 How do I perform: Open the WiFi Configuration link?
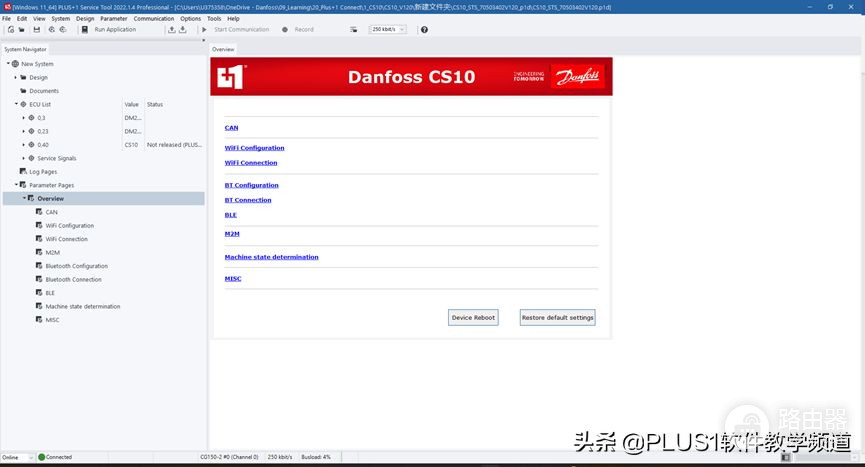tap(254, 148)
